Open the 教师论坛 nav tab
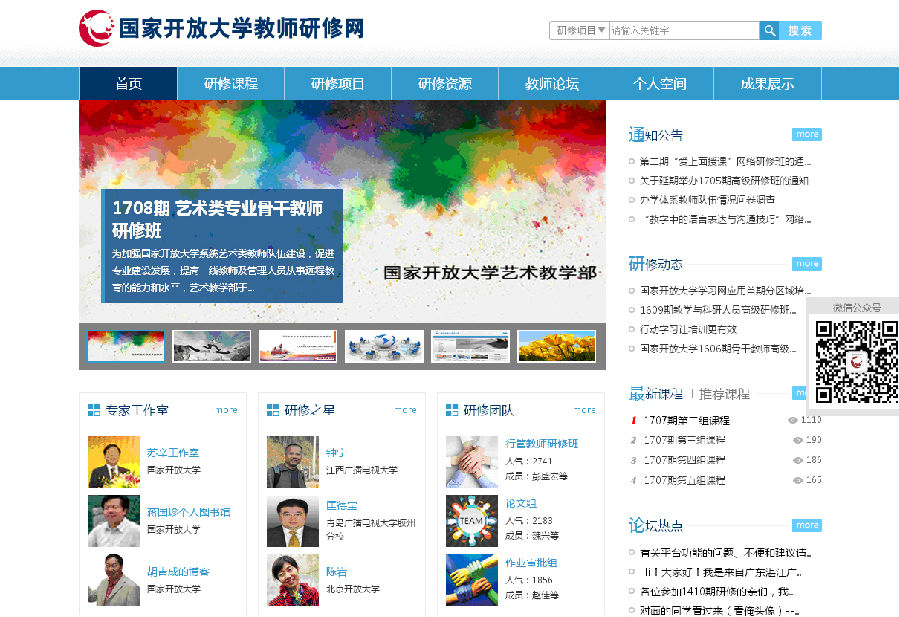The image size is (899, 617). click(x=552, y=84)
